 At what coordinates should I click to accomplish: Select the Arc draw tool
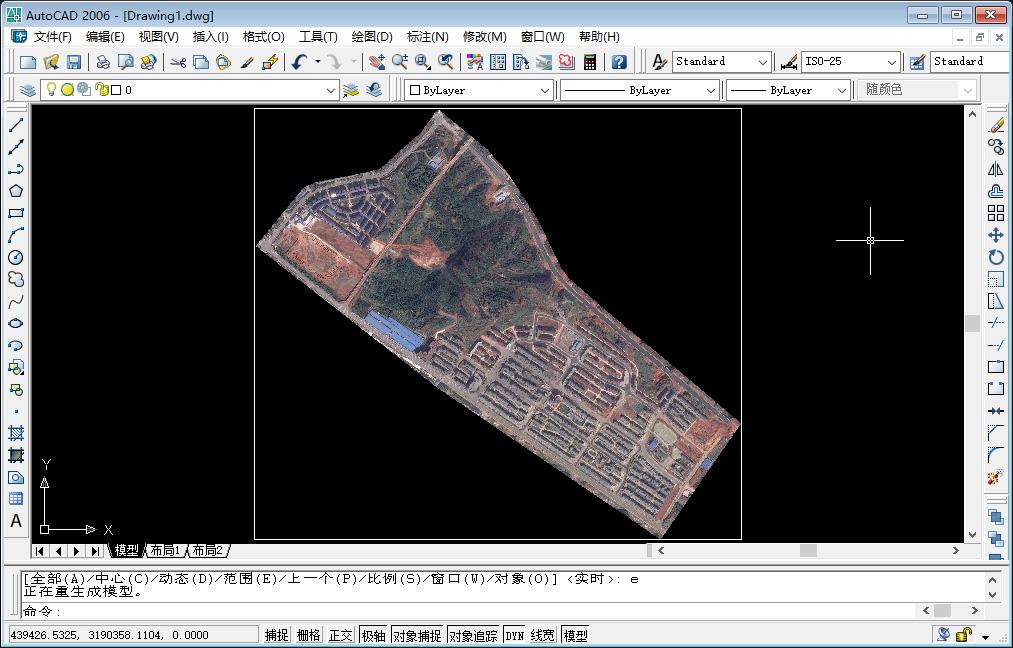(x=16, y=235)
